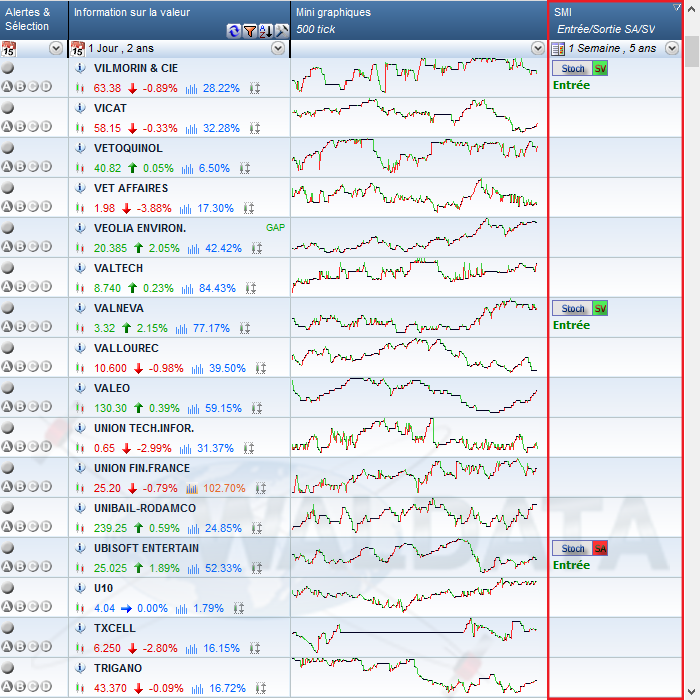Open the hammer settings tool icon
The image size is (700, 700).
click(282, 31)
